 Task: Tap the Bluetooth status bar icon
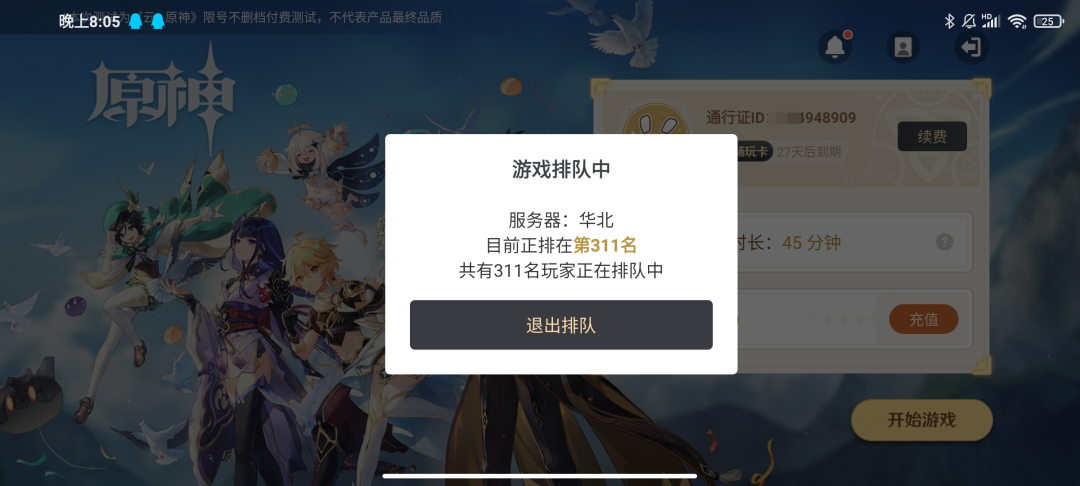[949, 21]
